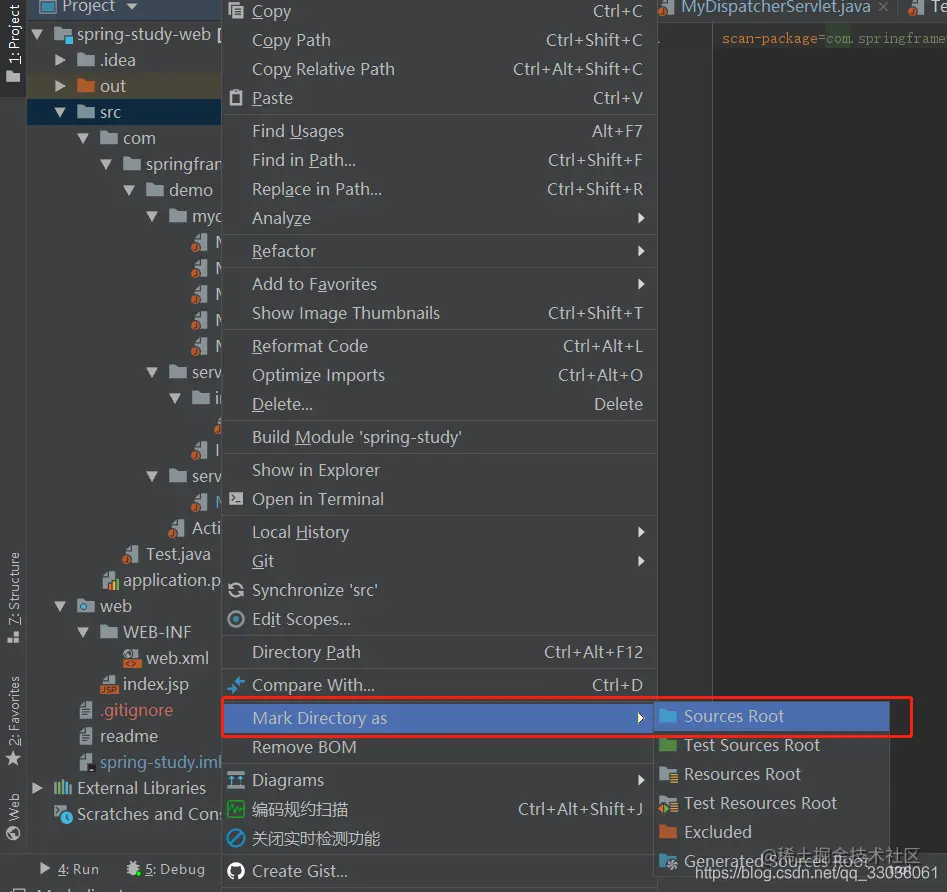The height and width of the screenshot is (892, 947).
Task: Click the green Test Sources Root folder icon
Action: [668, 745]
